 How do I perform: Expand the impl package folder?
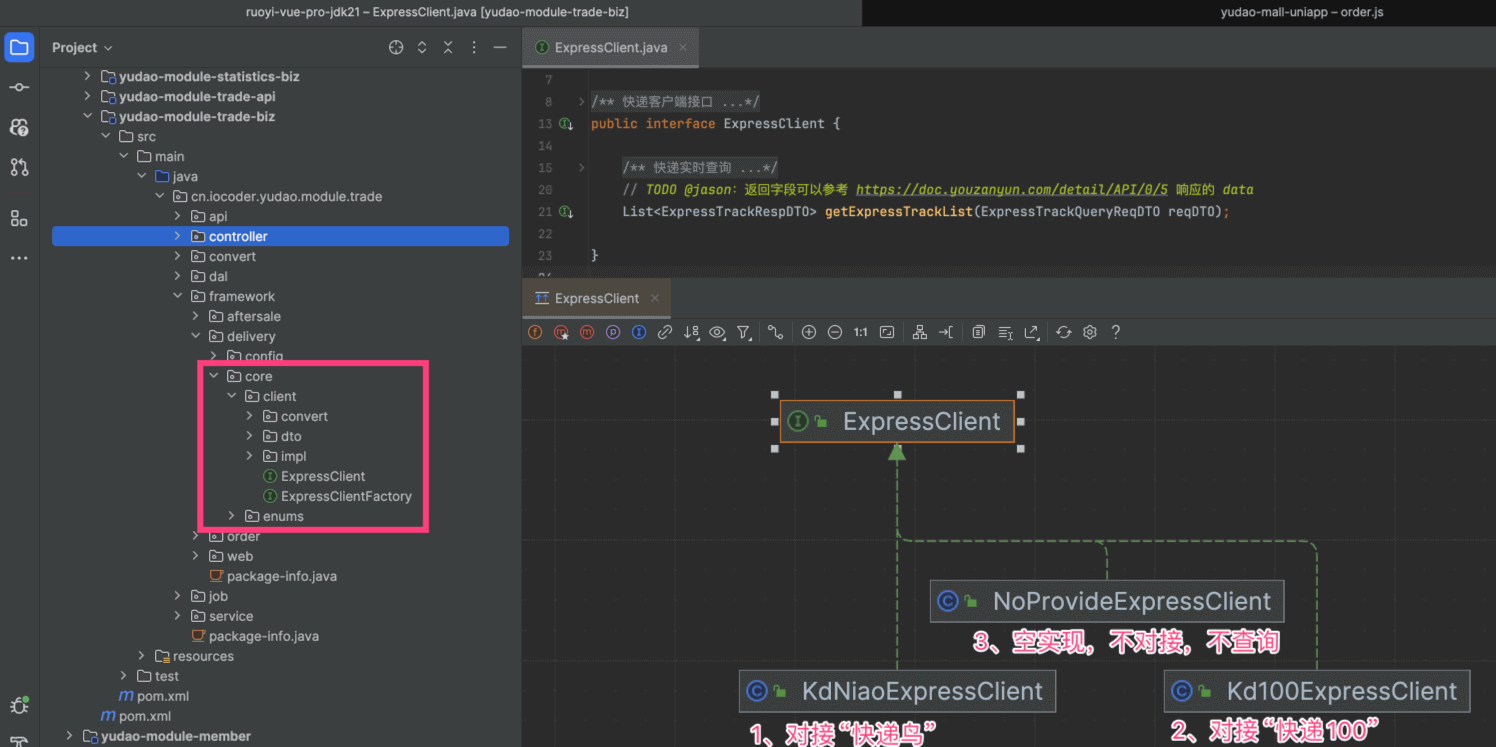click(250, 457)
